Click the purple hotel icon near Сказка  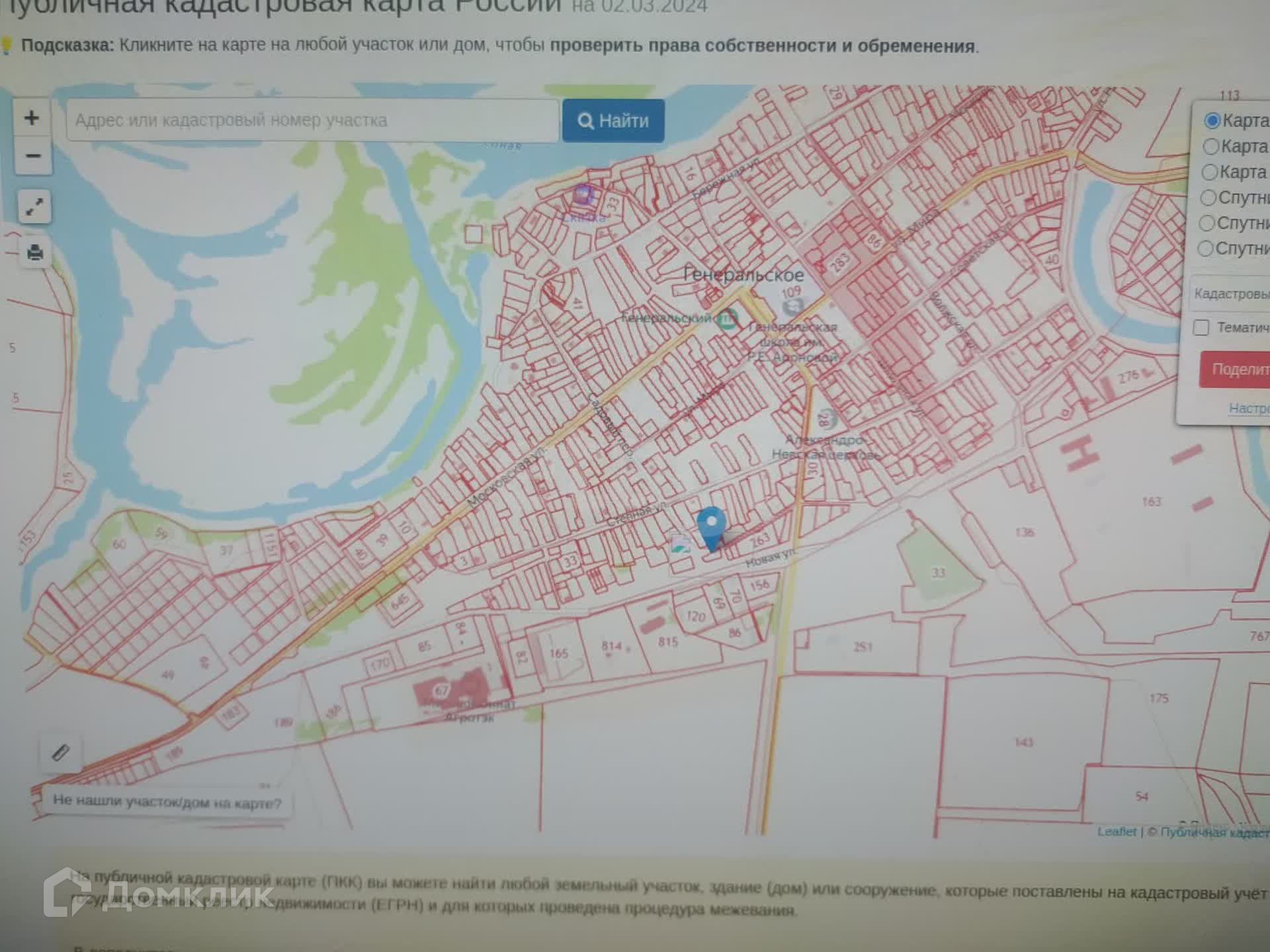583,195
